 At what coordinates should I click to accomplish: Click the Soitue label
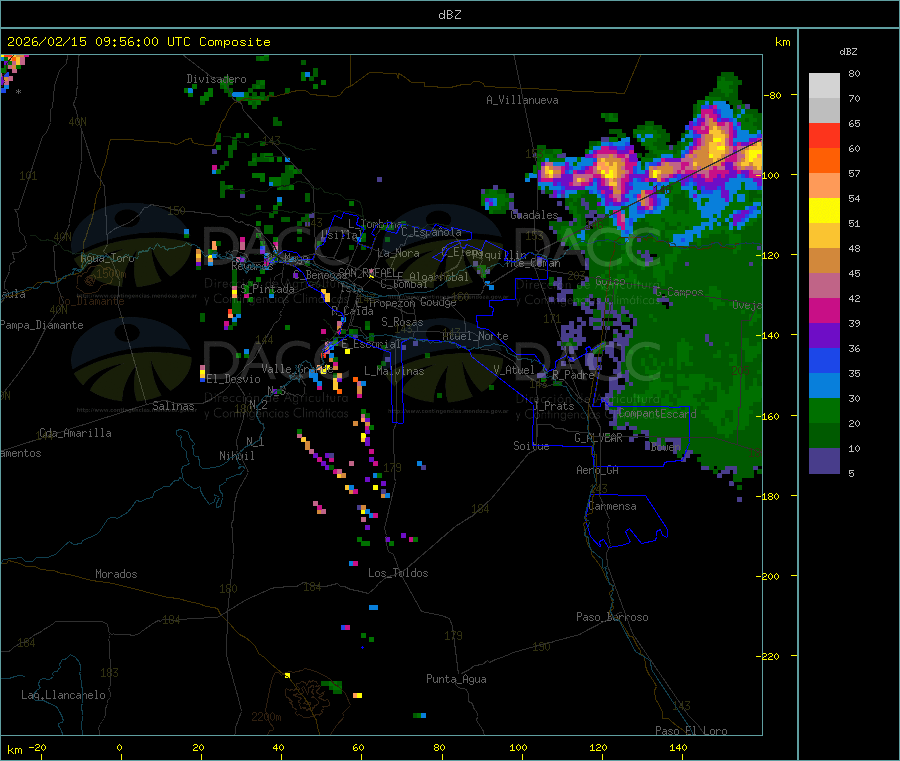tap(531, 446)
